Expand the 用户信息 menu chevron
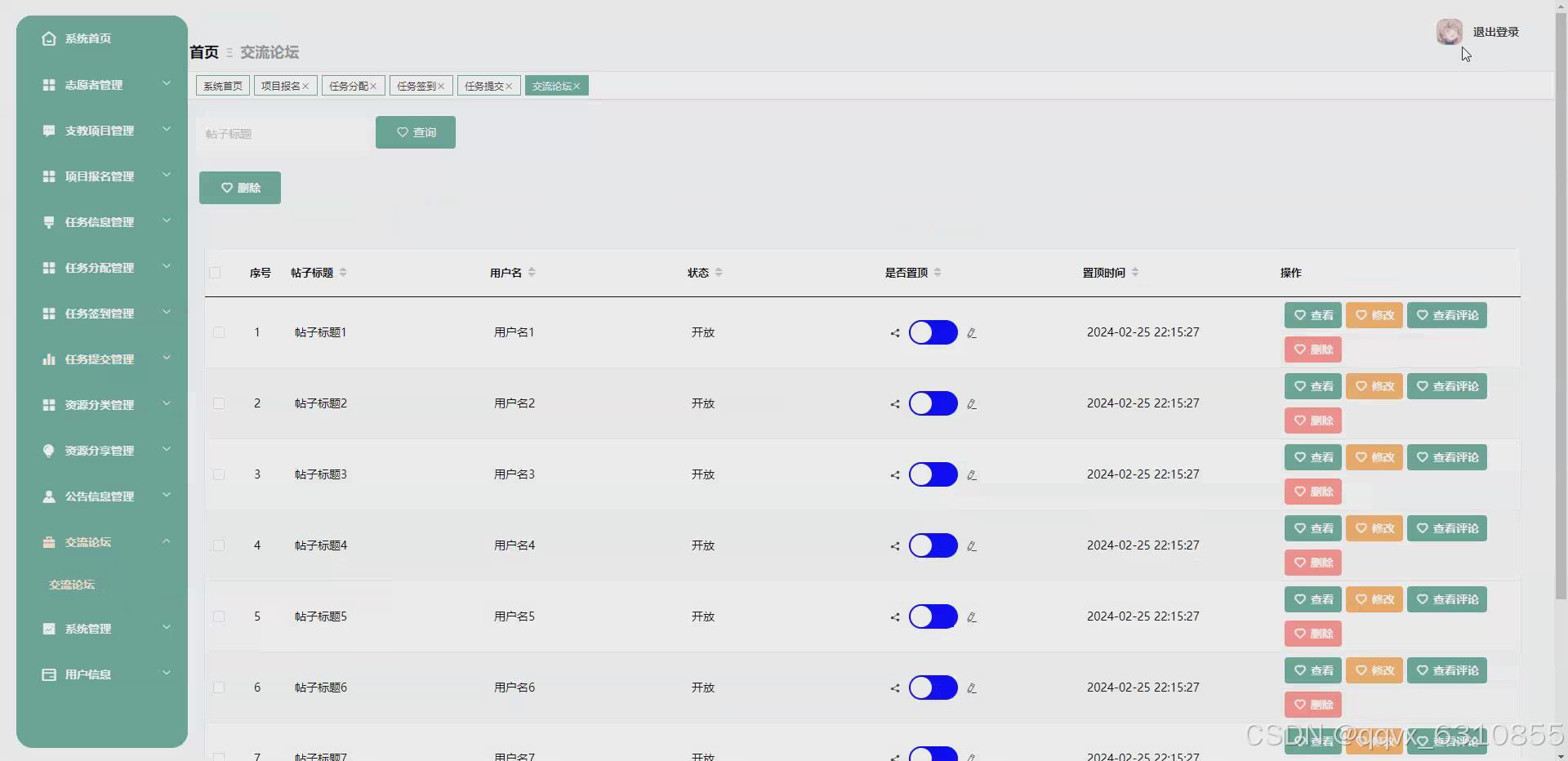The image size is (1568, 761). point(167,673)
